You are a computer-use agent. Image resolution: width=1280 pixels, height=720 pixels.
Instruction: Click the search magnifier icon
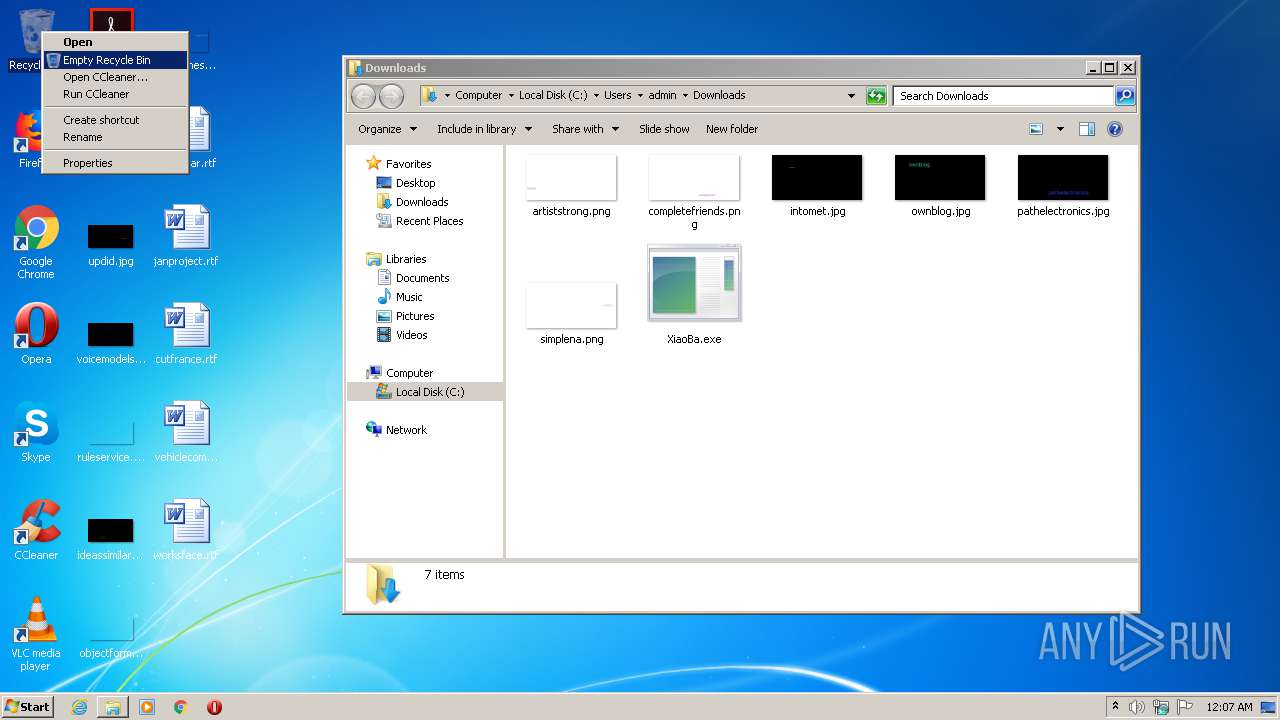[1124, 96]
